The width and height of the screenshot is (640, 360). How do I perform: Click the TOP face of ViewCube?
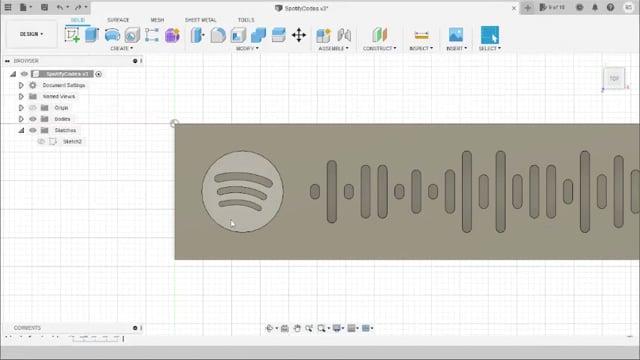[614, 78]
